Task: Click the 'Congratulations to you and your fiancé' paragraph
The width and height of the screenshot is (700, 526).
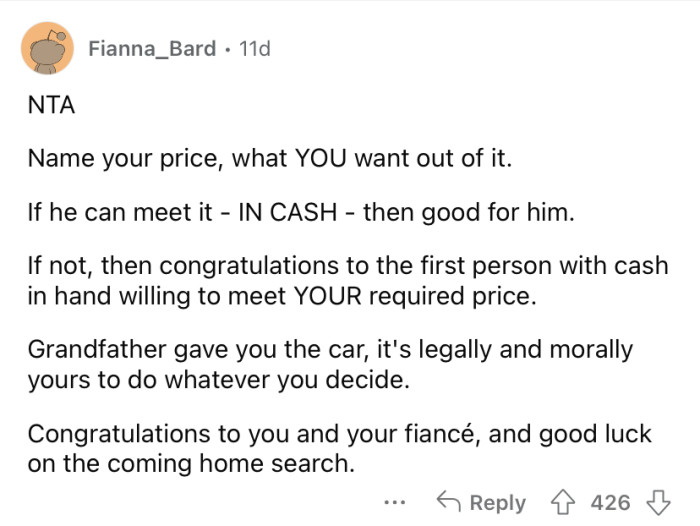Action: (x=339, y=449)
